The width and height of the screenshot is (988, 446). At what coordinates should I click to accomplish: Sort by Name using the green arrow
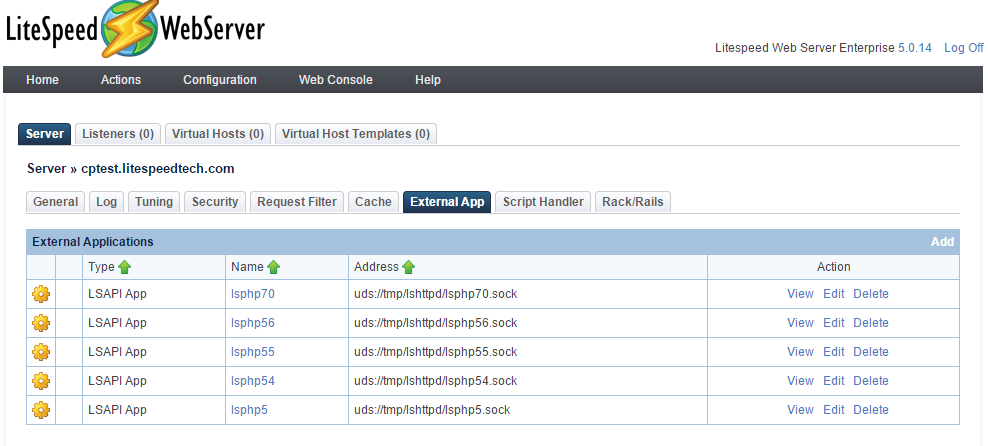click(273, 267)
